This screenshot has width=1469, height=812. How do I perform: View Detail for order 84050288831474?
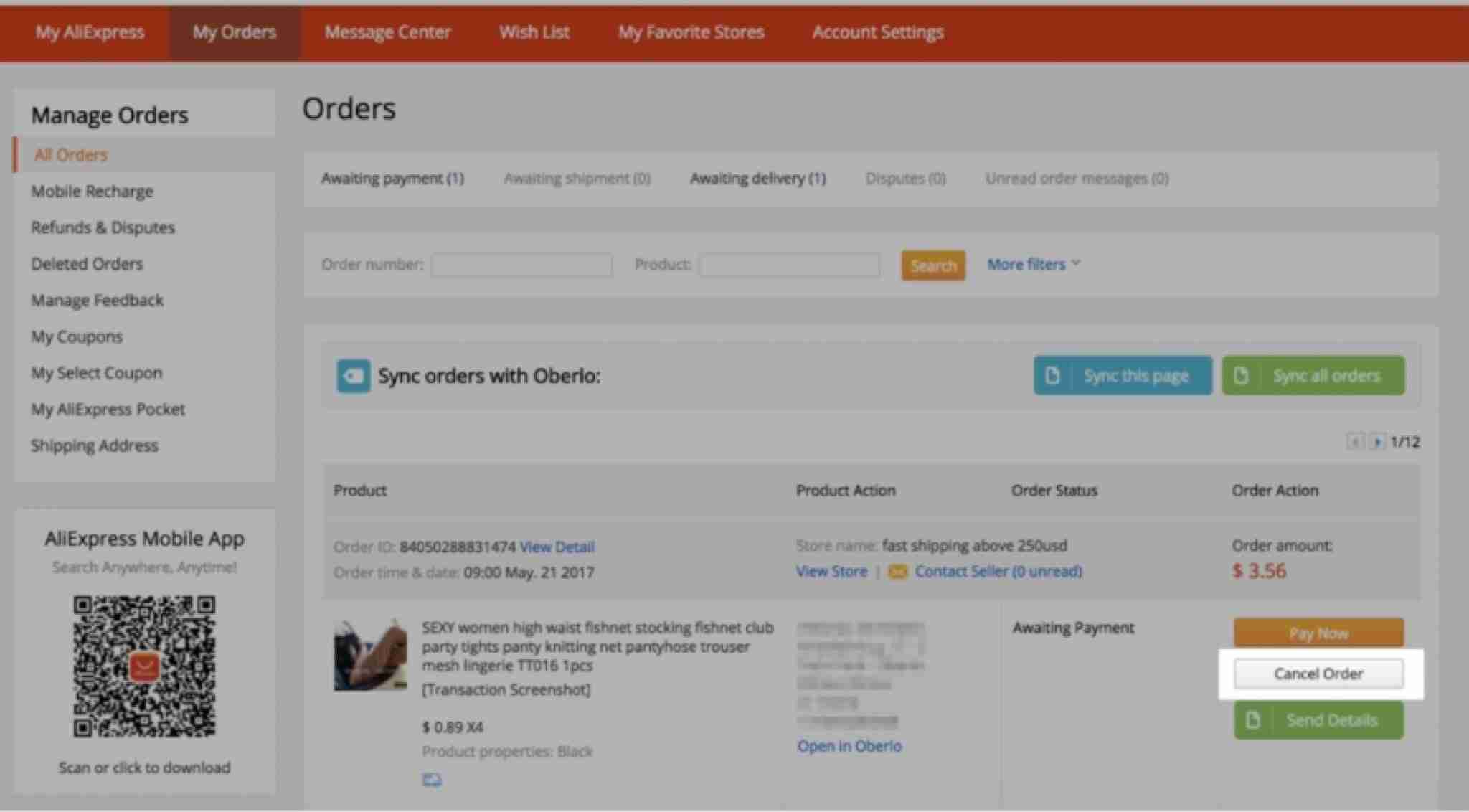coord(557,547)
